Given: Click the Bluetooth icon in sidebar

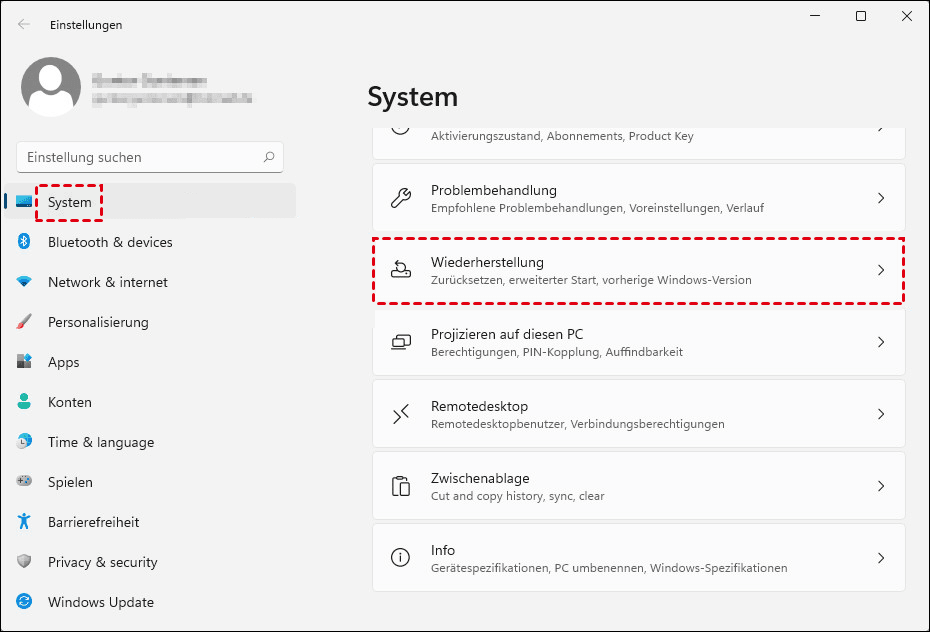Looking at the screenshot, I should click(x=24, y=242).
